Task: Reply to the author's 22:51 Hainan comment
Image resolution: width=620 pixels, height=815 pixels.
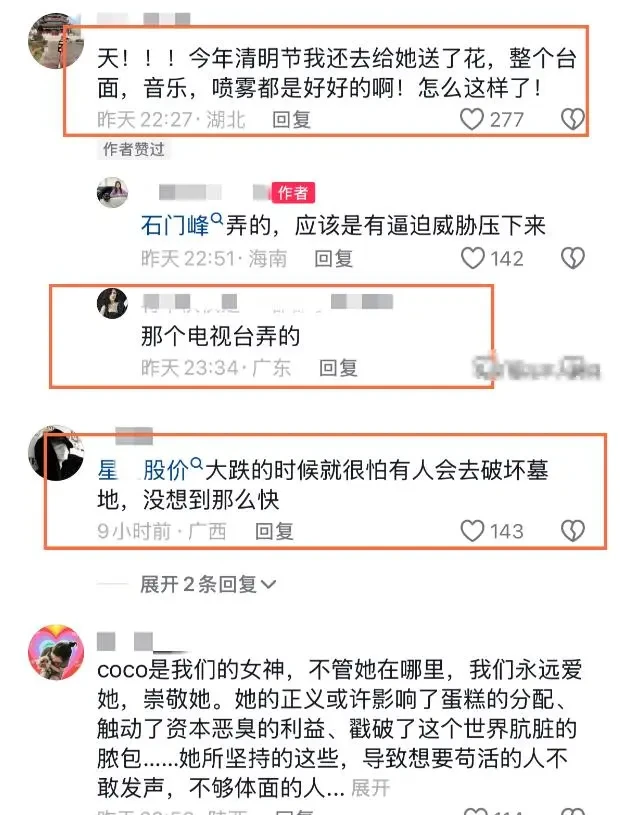Action: [x=334, y=258]
